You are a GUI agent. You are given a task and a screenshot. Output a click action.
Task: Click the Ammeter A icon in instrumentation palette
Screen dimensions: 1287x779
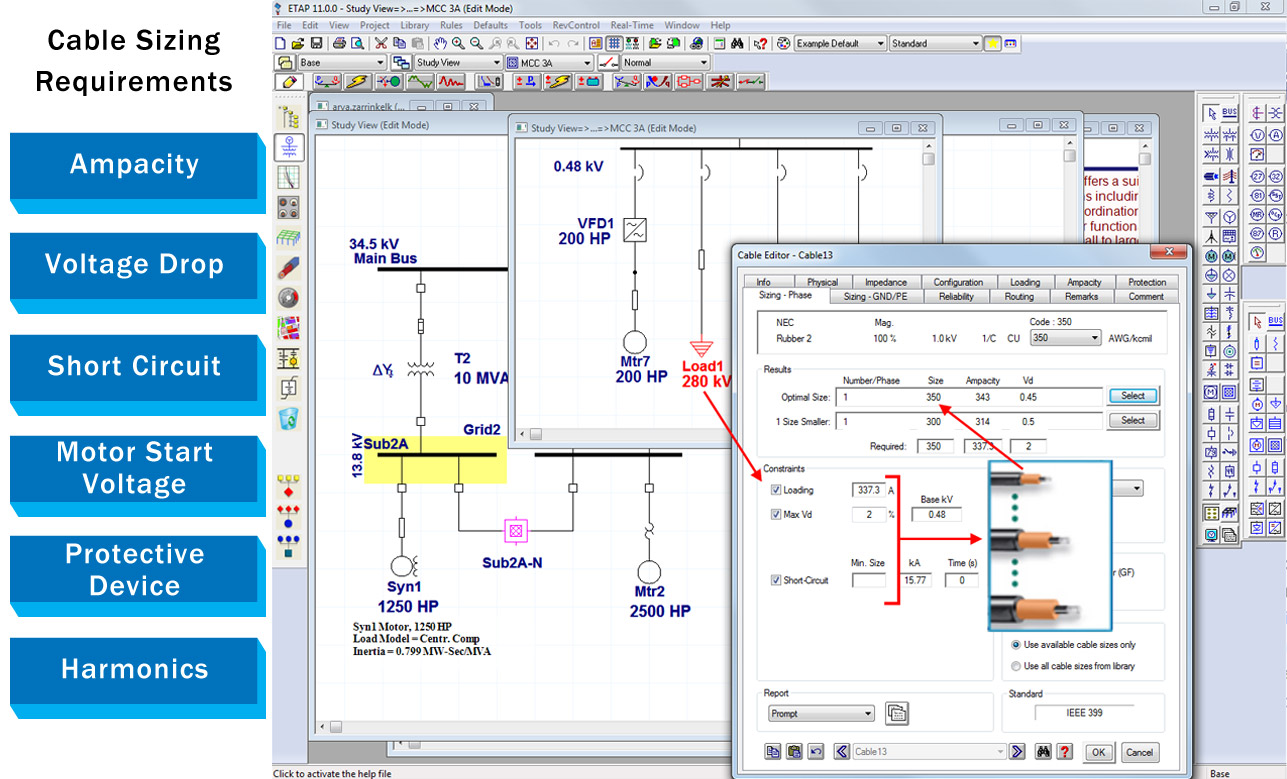pyautogui.click(x=1275, y=135)
